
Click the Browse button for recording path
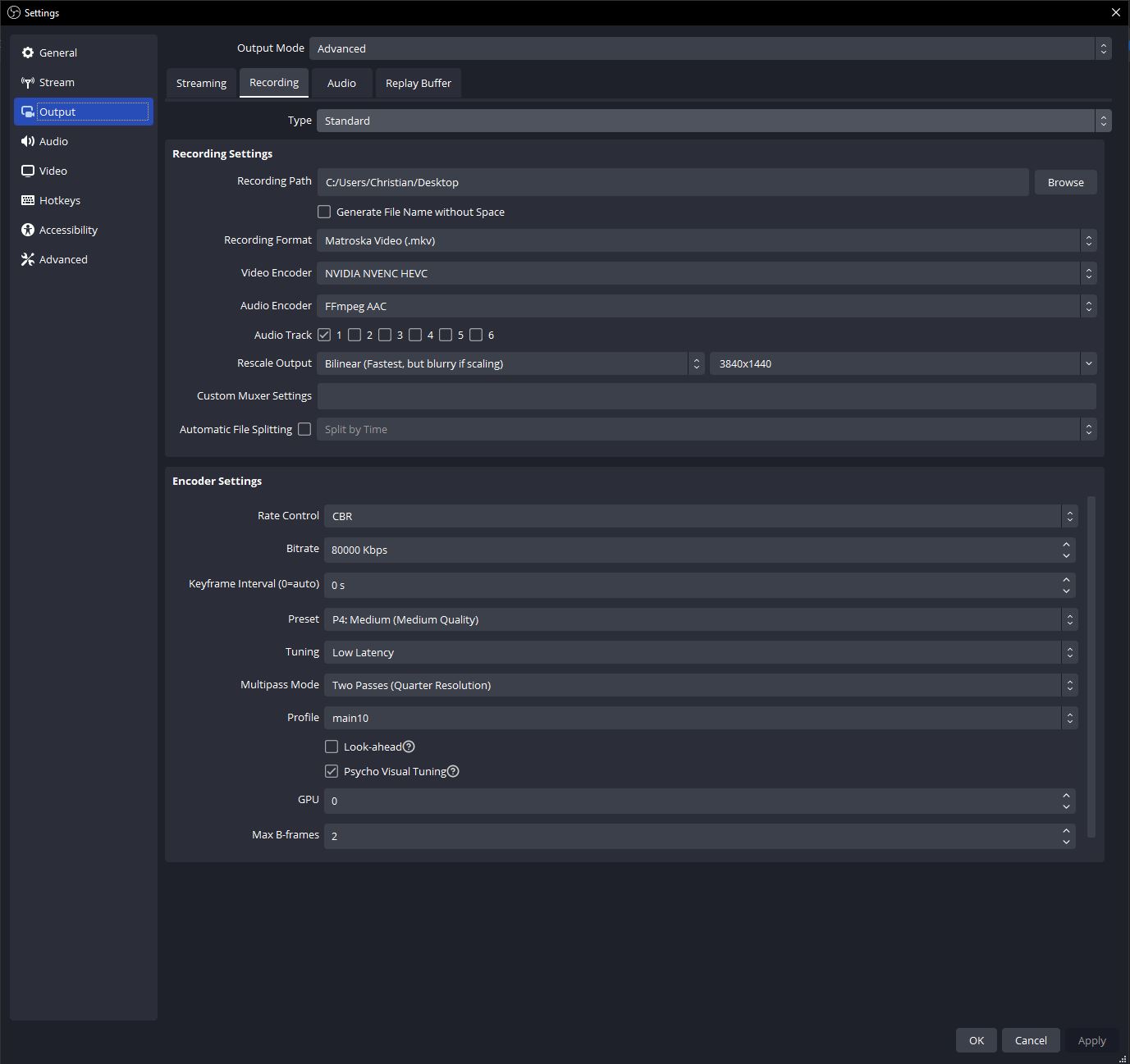tap(1065, 182)
